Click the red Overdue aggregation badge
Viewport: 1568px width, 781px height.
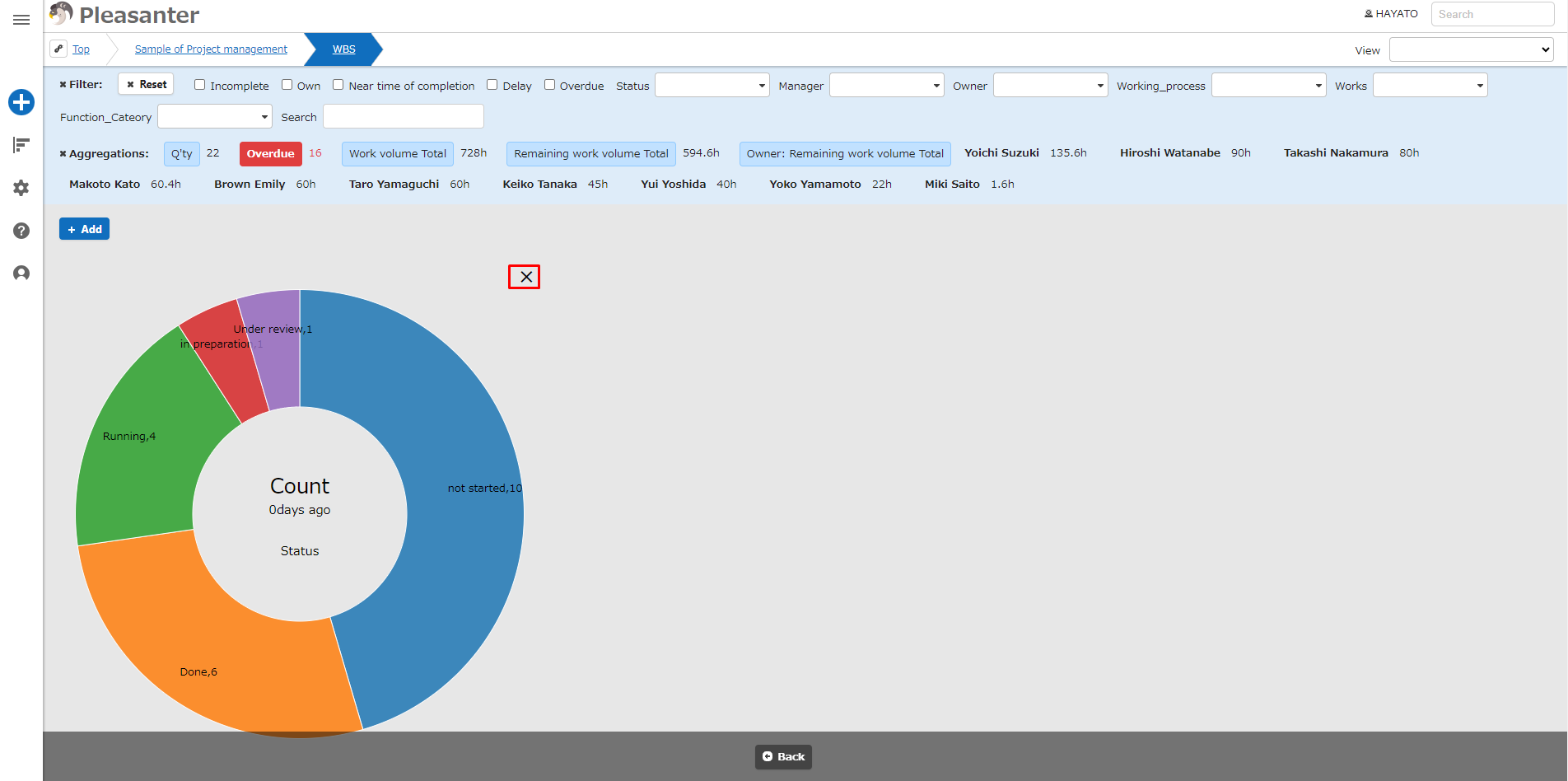[x=271, y=153]
